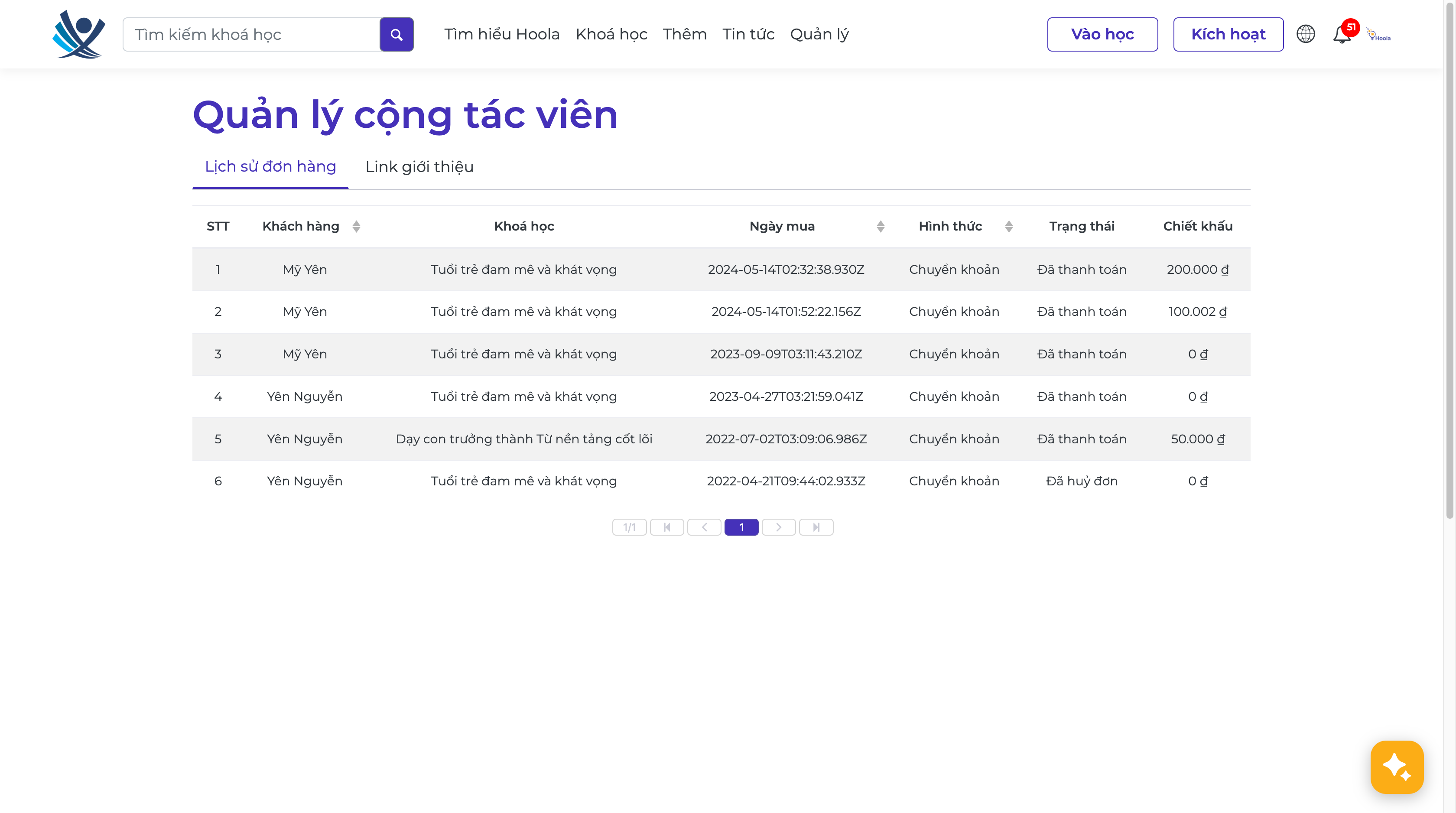Jump to last page in pagination

click(816, 527)
